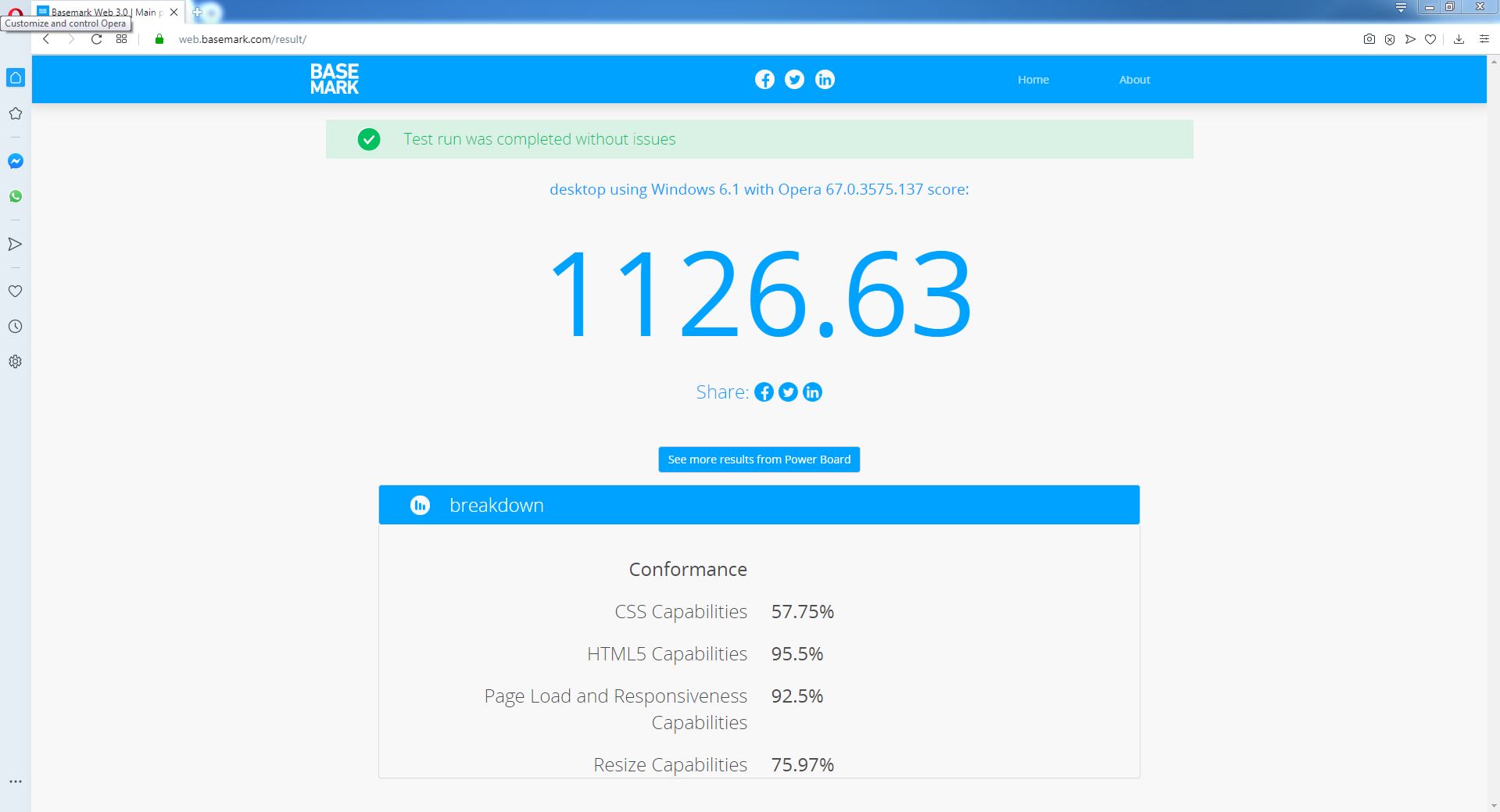Share the score on LinkedIn
1500x812 pixels.
click(x=812, y=392)
